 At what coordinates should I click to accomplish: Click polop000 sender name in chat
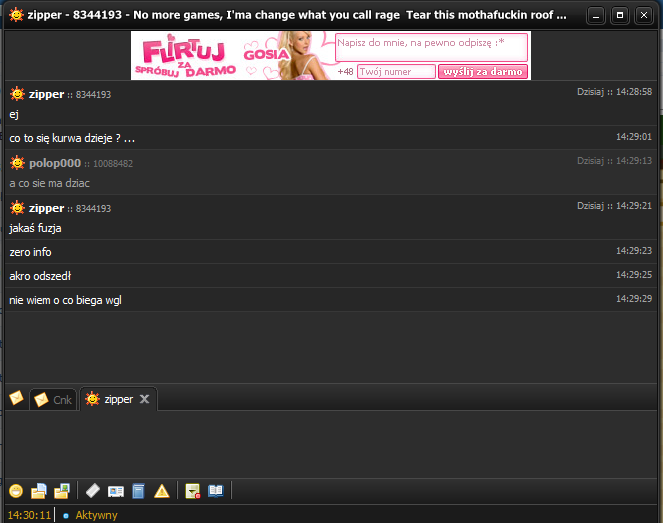[54, 163]
